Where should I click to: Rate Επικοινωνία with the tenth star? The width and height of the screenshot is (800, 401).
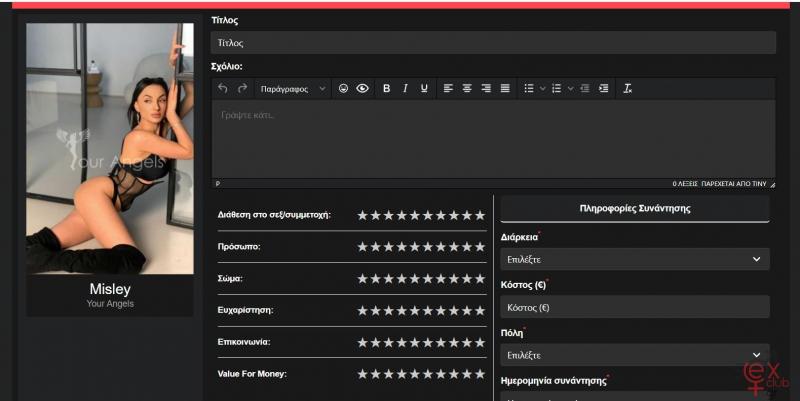480,342
